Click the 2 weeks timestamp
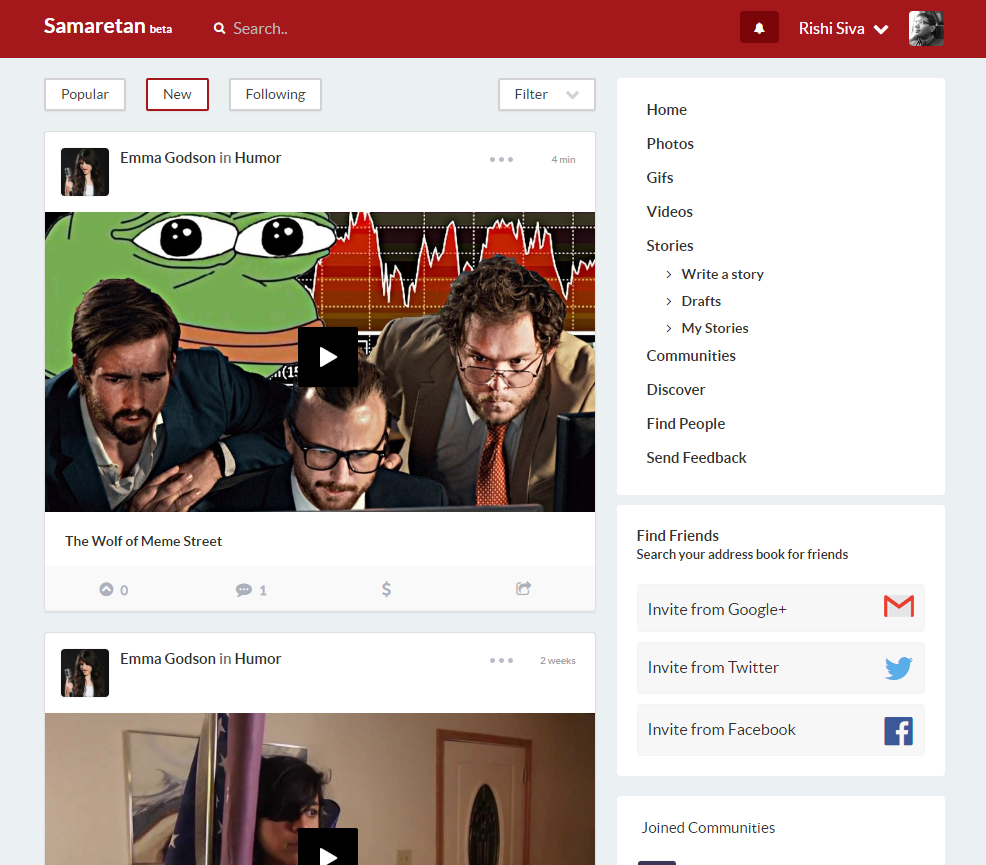The image size is (986, 865). click(x=558, y=661)
